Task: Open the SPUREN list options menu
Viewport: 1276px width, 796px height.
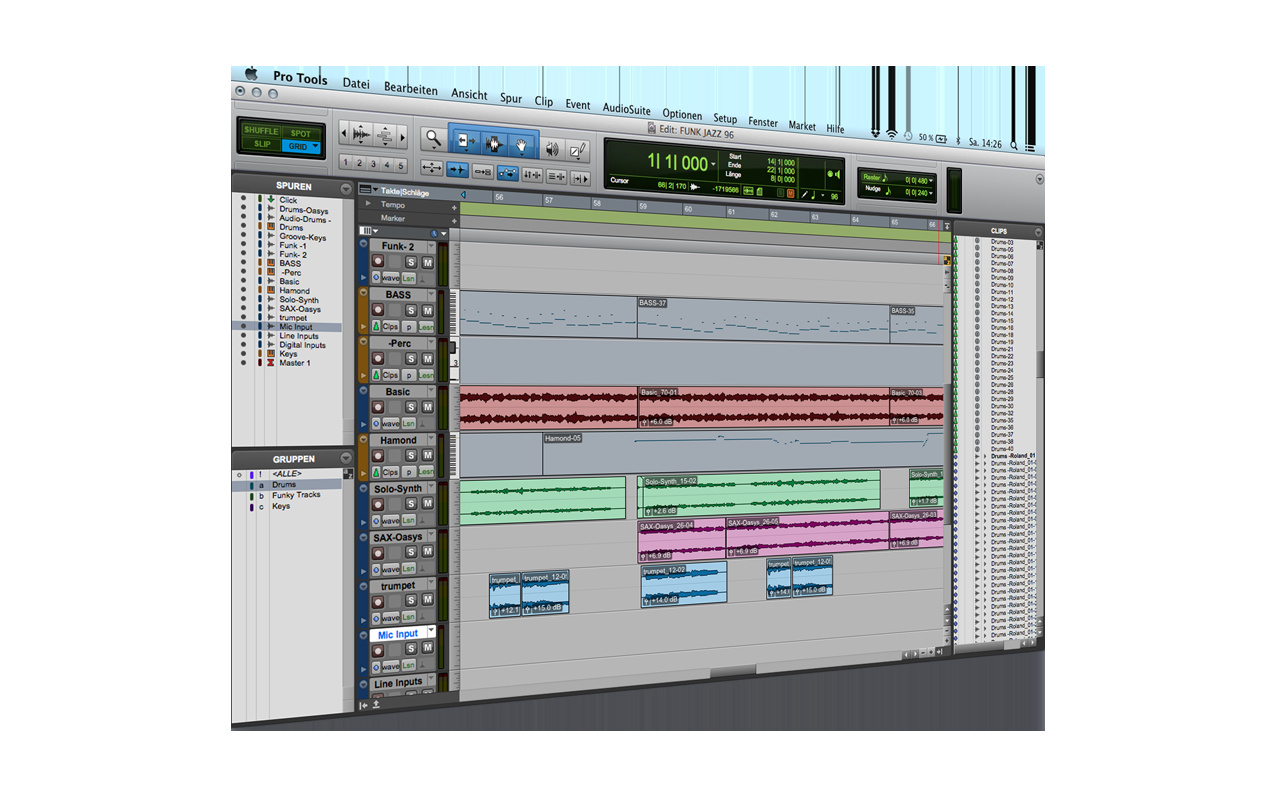Action: [x=346, y=188]
